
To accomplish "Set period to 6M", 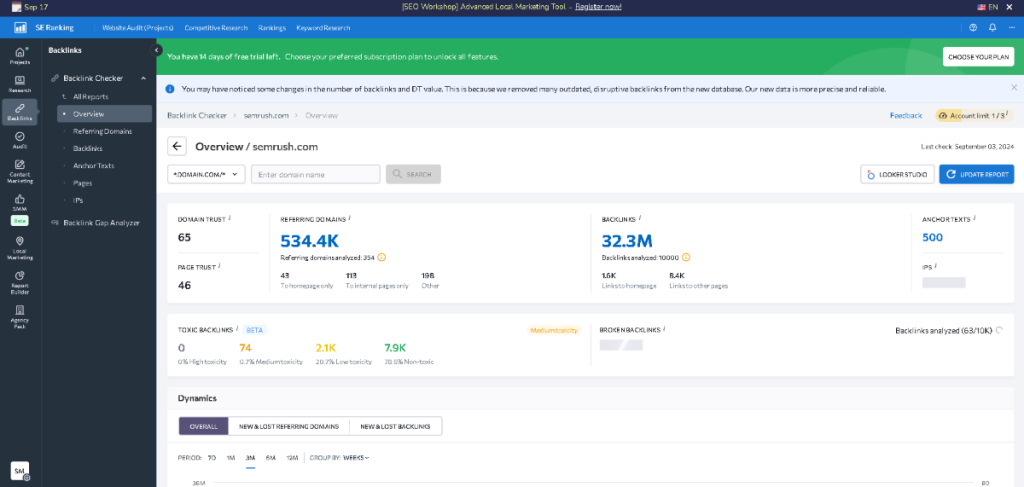I will tap(270, 458).
